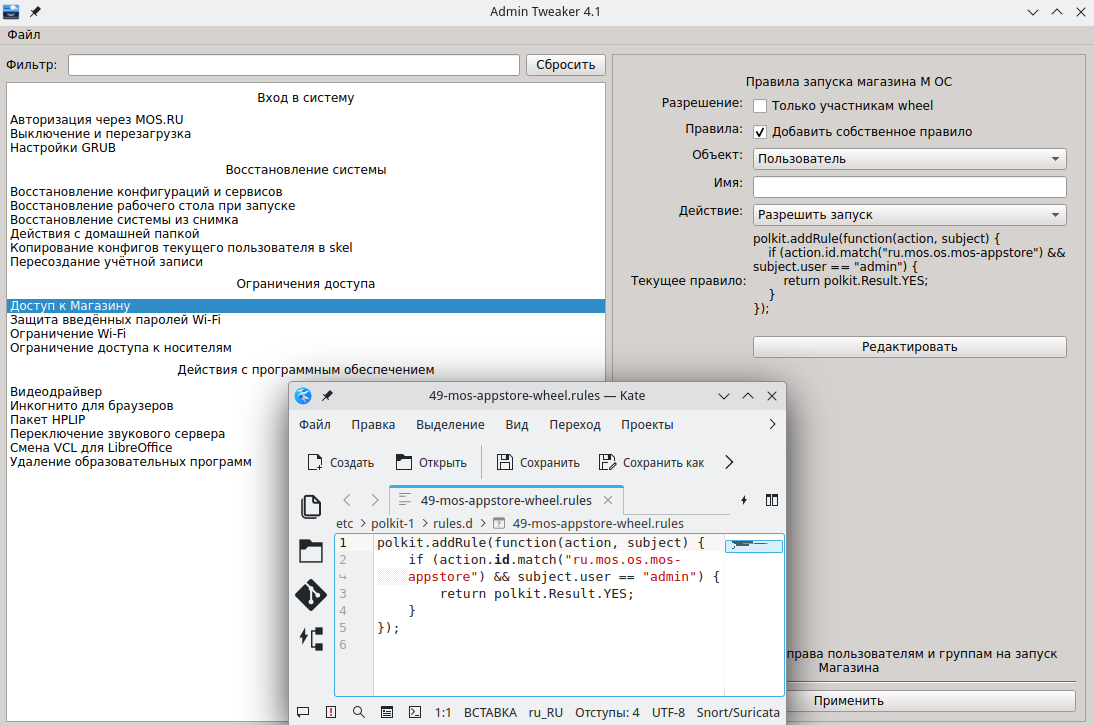Image resolution: width=1094 pixels, height=725 pixels.
Task: Click the Имя text input field
Action: click(909, 187)
